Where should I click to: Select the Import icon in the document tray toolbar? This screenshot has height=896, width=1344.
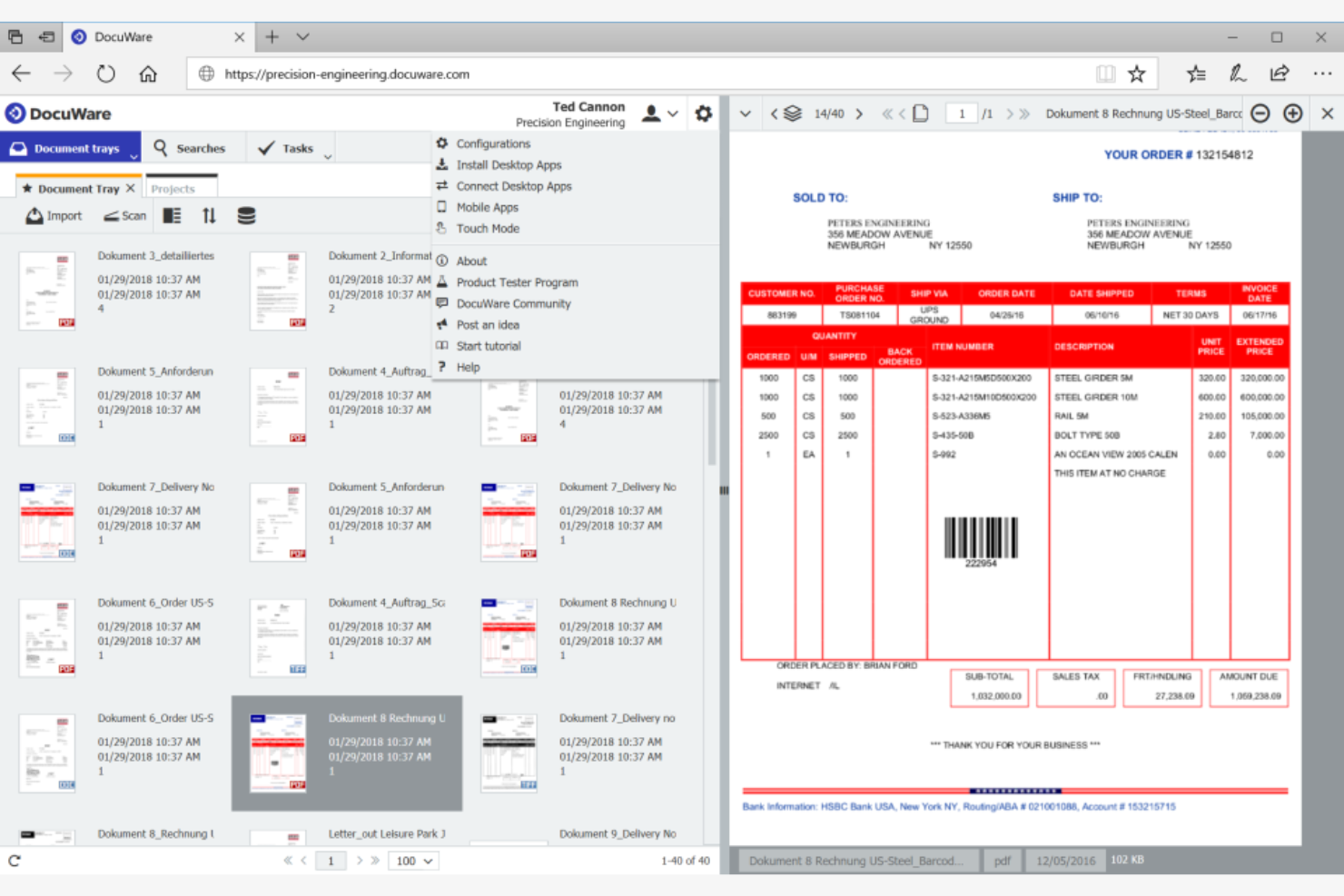(53, 215)
